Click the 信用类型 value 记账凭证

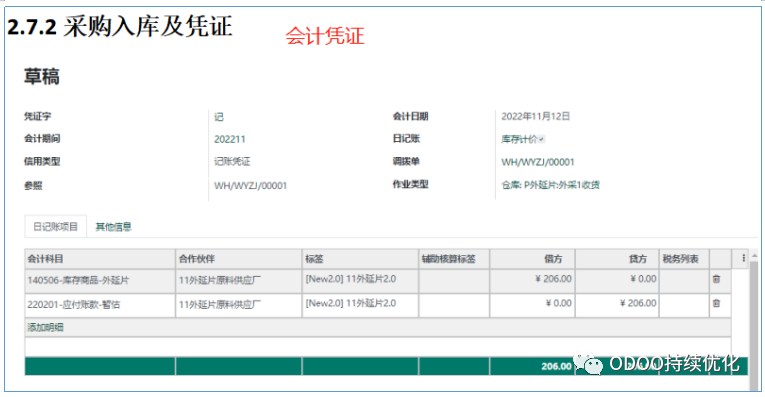click(232, 162)
